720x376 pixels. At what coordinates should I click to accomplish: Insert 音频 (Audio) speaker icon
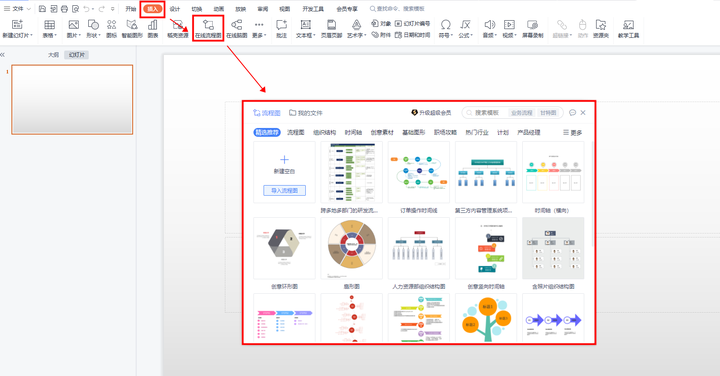click(489, 25)
